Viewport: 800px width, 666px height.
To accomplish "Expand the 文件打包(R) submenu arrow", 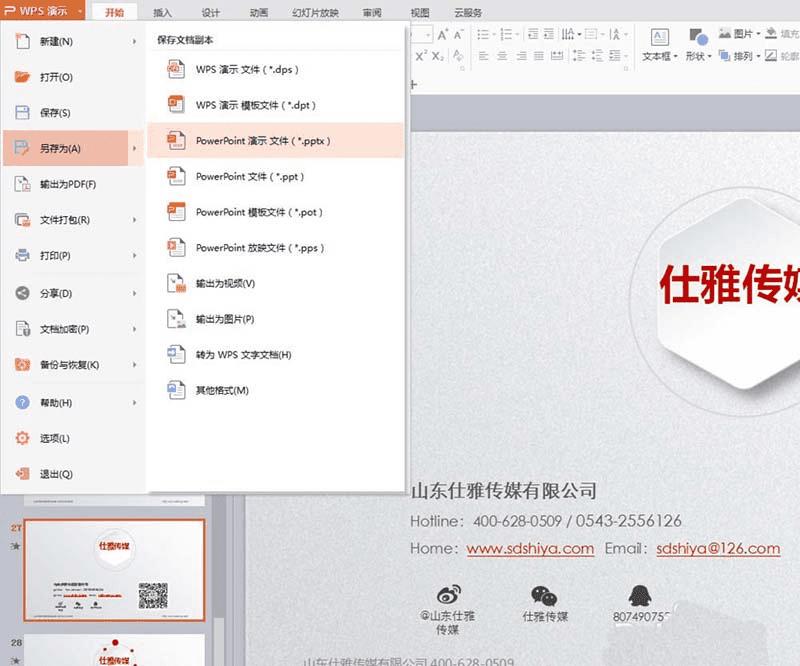I will [x=134, y=220].
